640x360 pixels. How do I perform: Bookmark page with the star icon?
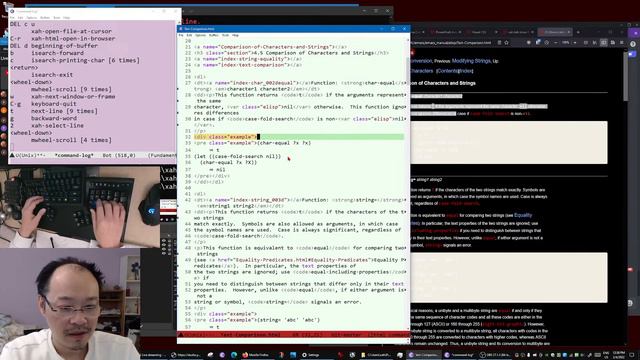506,43
